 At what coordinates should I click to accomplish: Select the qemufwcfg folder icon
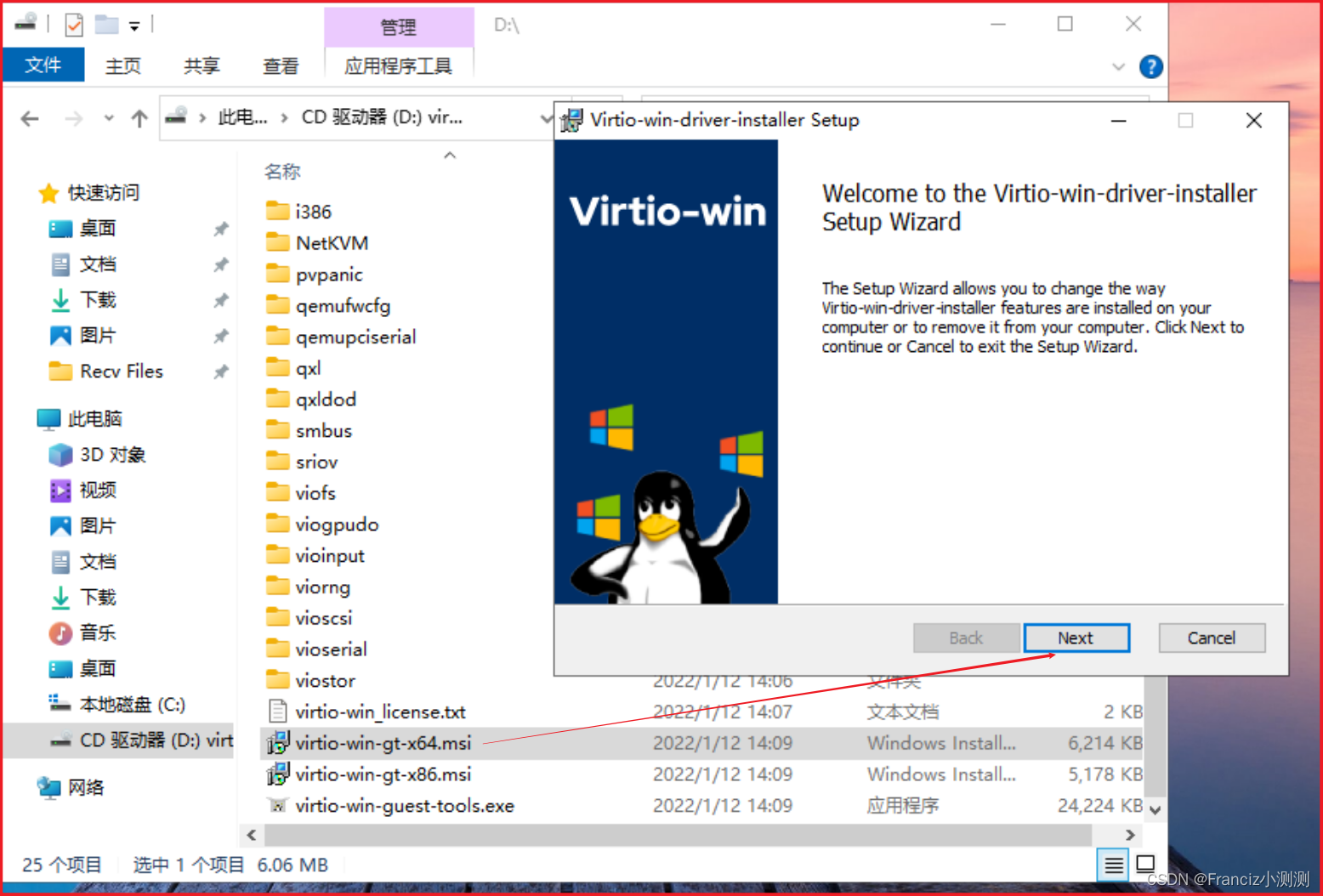(277, 305)
